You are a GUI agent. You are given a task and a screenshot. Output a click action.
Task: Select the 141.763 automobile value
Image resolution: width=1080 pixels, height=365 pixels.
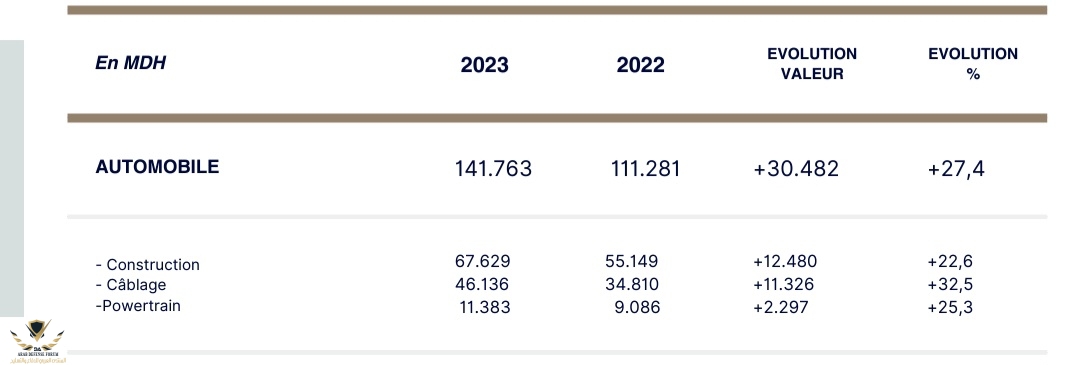click(x=493, y=169)
